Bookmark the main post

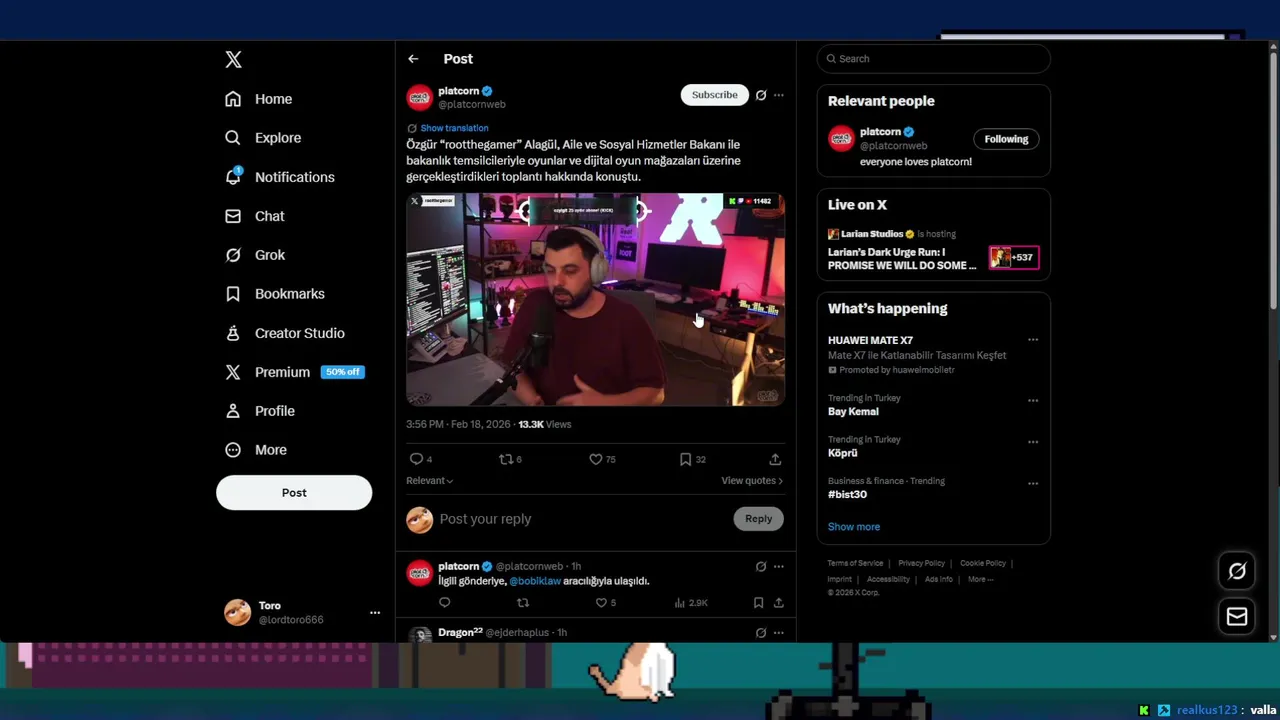(x=686, y=459)
